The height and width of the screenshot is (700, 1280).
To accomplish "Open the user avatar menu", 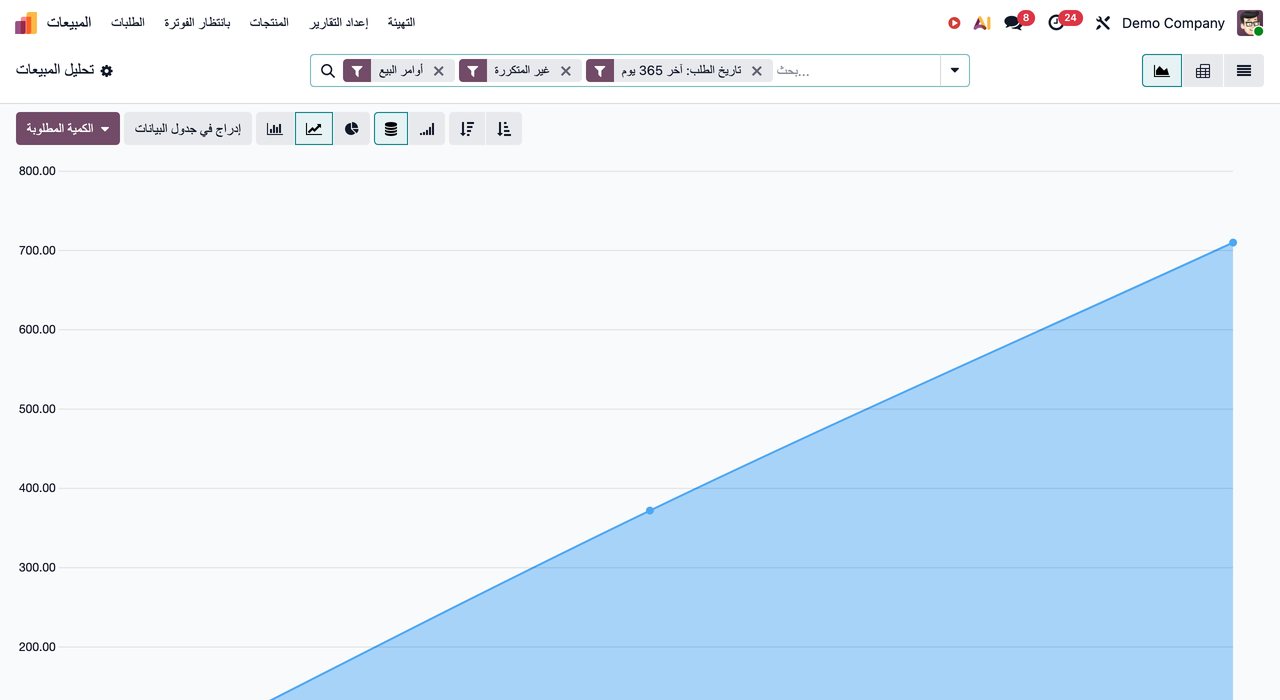I will coord(1250,23).
